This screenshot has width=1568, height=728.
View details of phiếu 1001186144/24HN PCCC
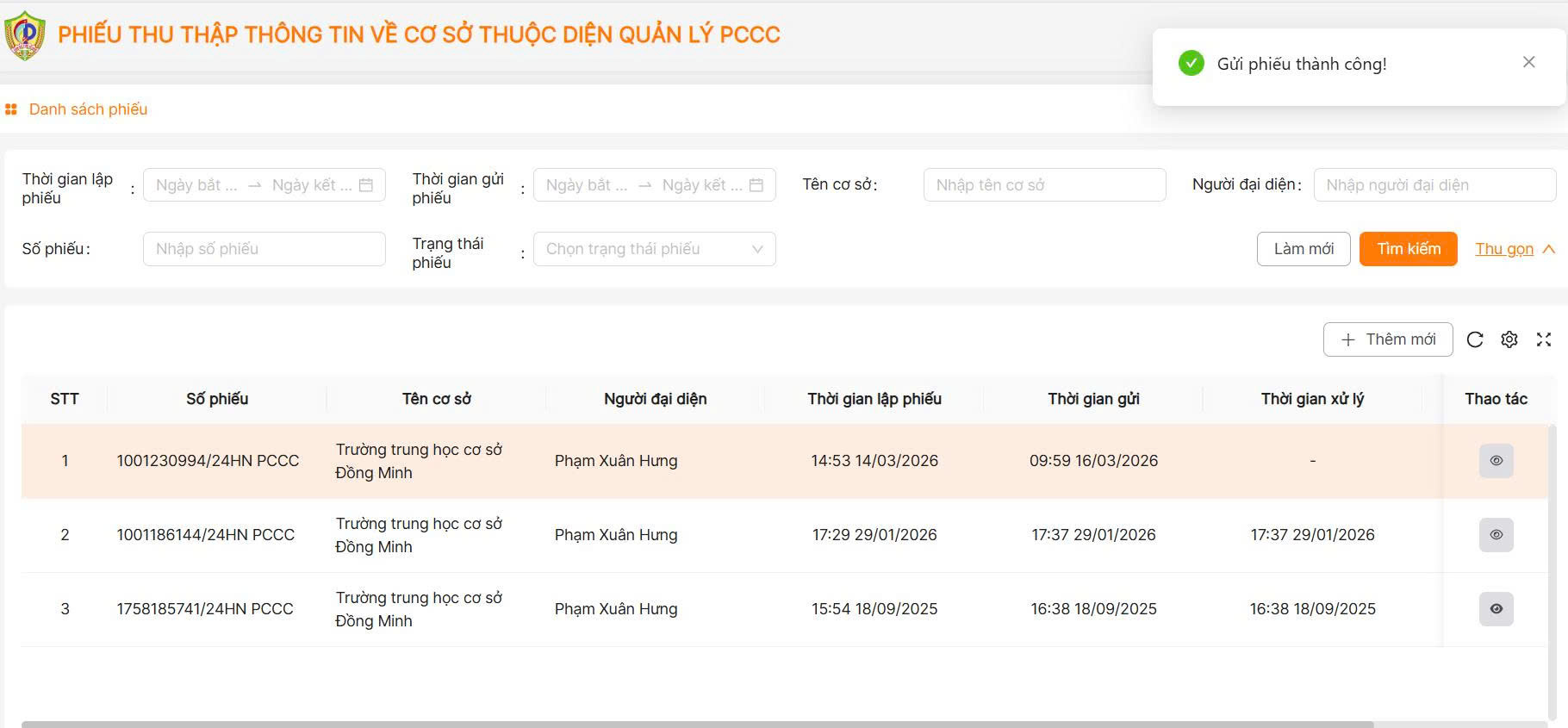click(x=1496, y=535)
